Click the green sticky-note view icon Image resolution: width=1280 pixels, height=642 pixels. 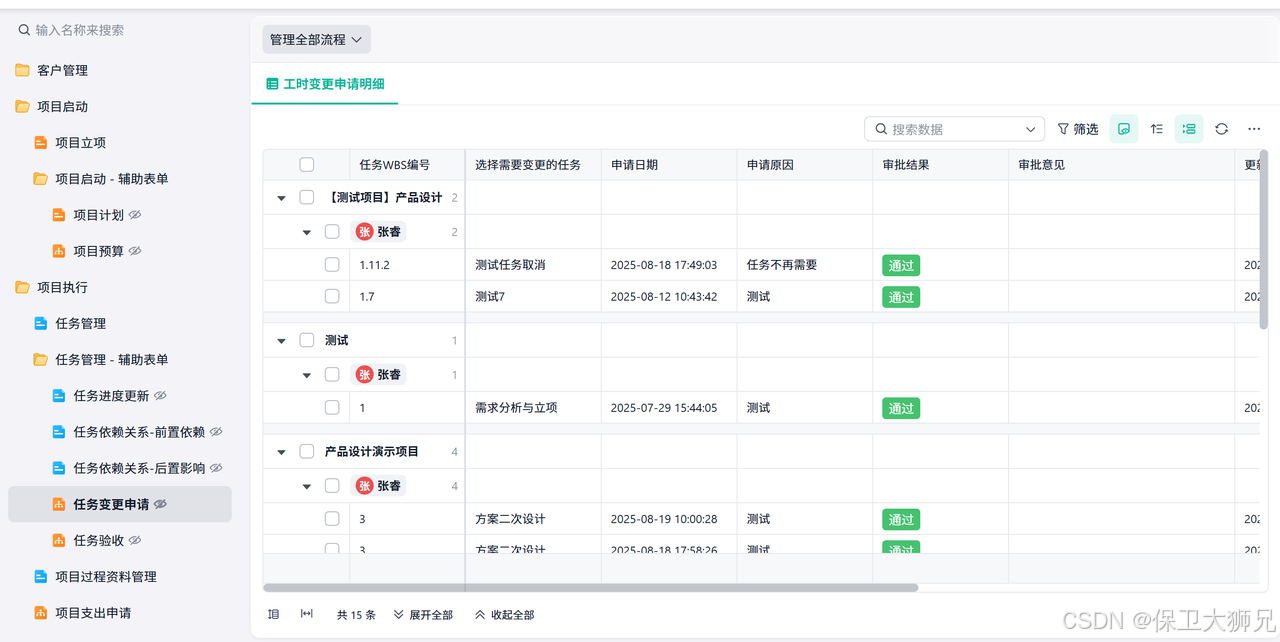pos(1124,129)
